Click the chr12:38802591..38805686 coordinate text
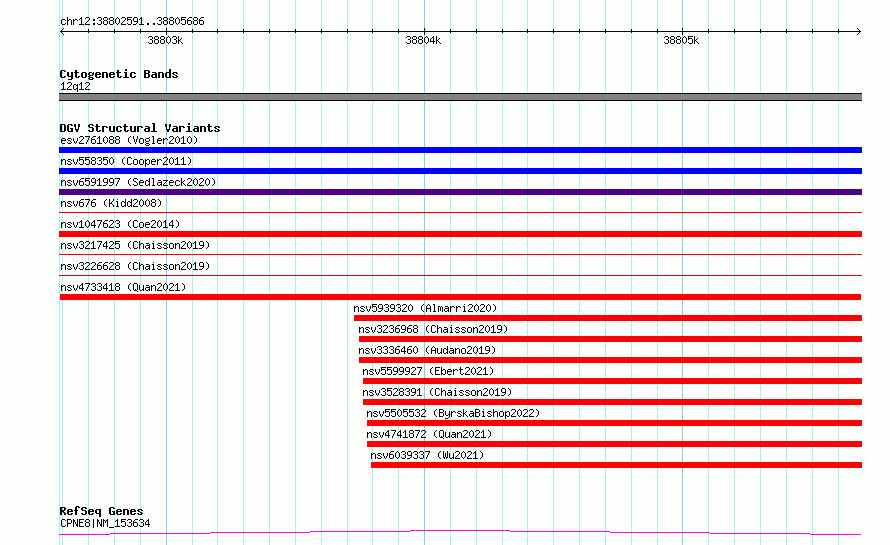 (x=132, y=22)
